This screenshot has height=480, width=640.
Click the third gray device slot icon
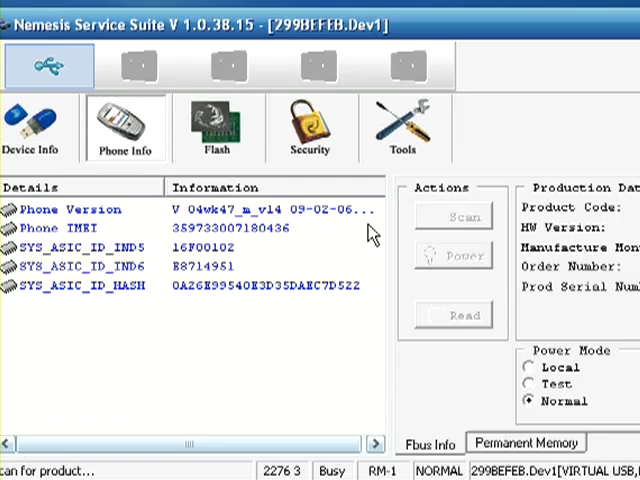(319, 66)
